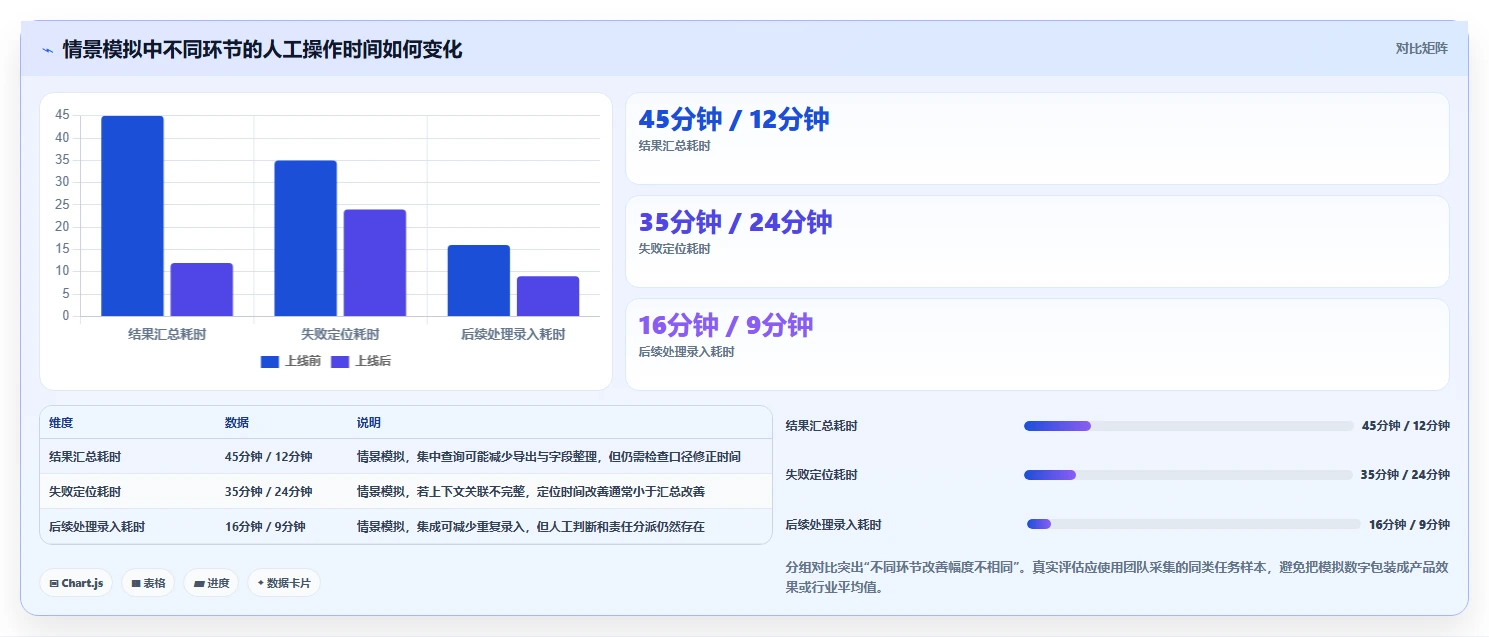Click the panel title 情景模拟中不同环节的人工操作时间如何变化
1489x637 pixels.
262,49
